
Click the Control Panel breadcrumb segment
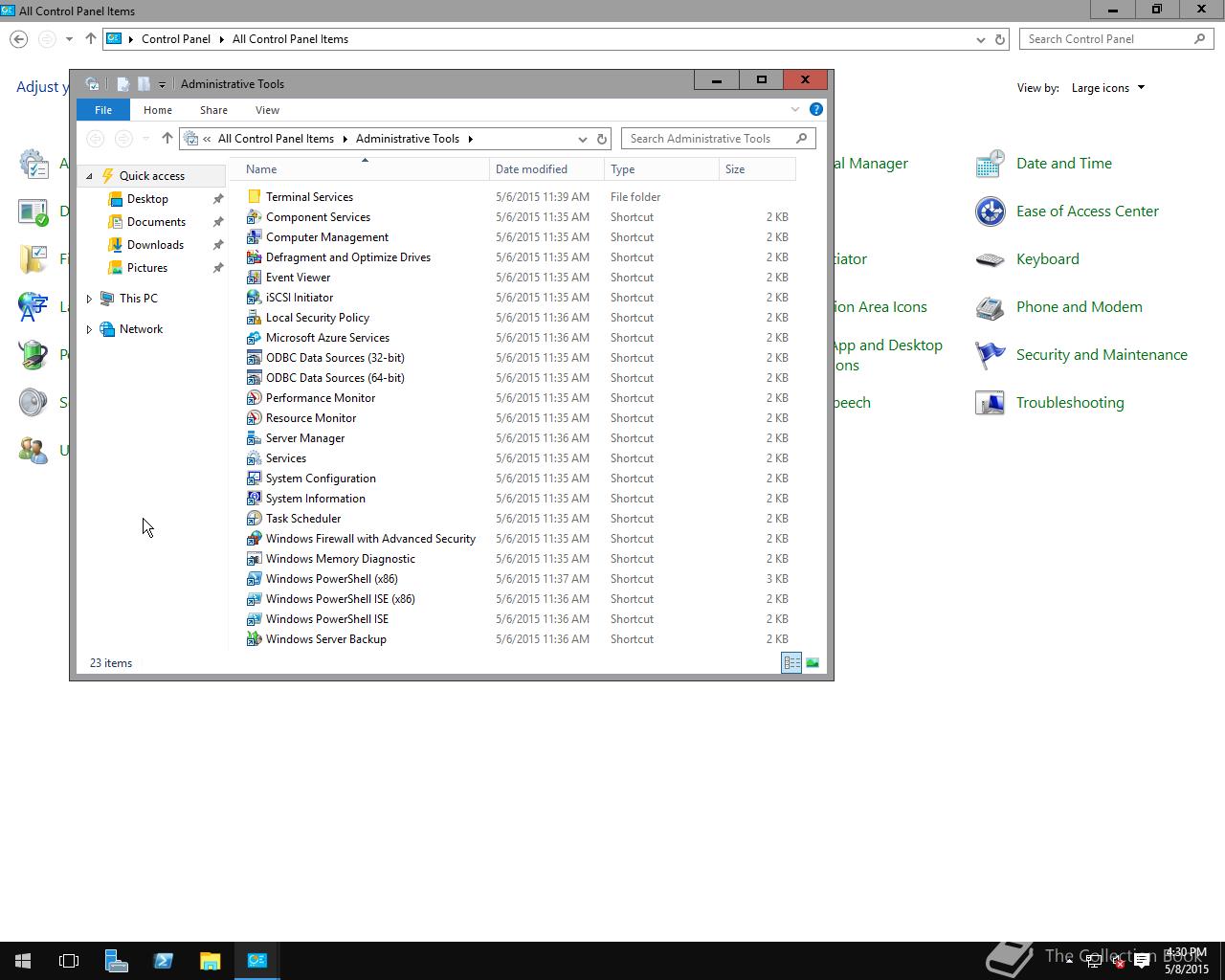coord(175,39)
